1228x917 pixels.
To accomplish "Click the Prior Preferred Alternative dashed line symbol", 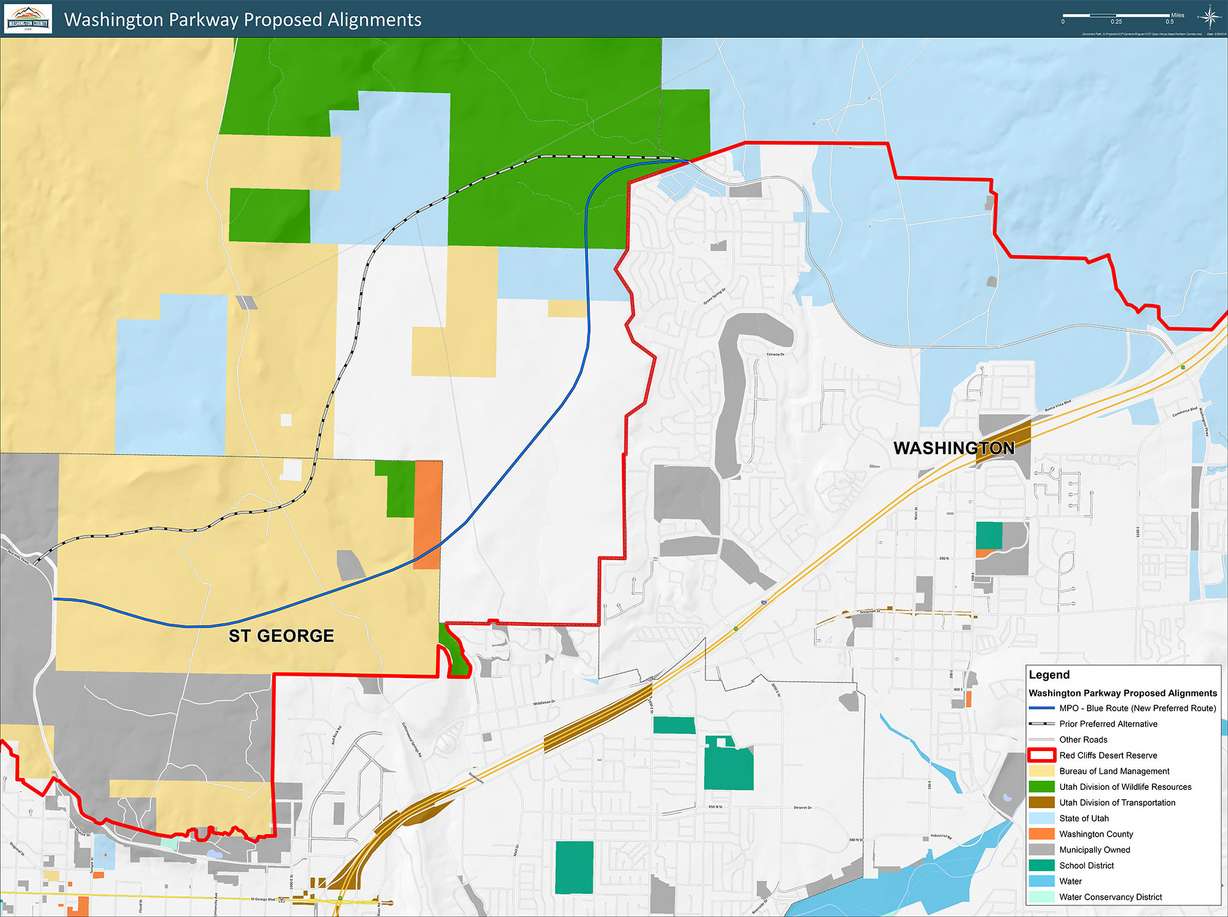I will (x=1042, y=723).
